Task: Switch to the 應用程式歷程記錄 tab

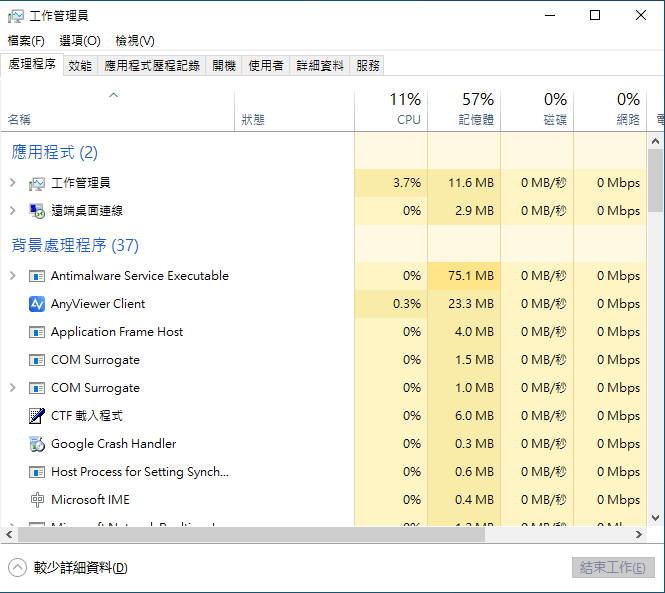Action: [x=152, y=66]
